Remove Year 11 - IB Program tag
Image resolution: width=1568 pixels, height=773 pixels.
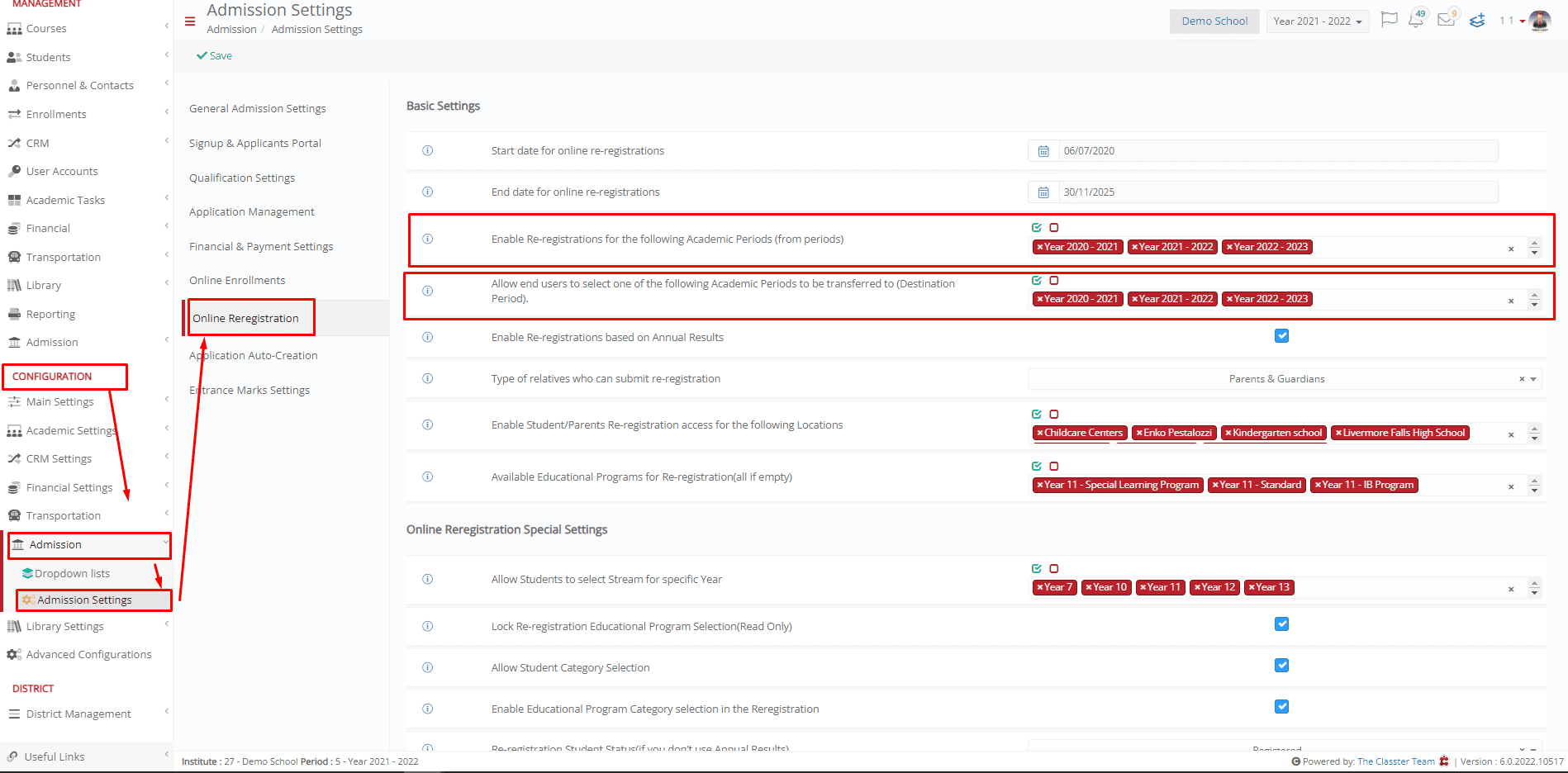click(x=1318, y=485)
